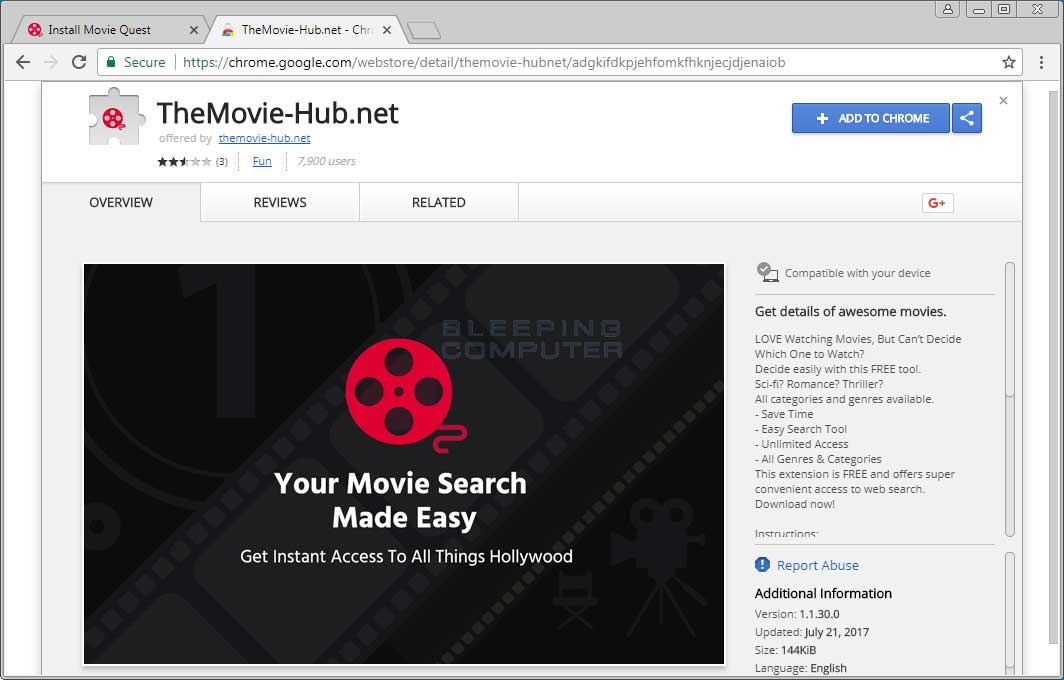
Task: Click the compatible device check icon
Action: [x=767, y=272]
